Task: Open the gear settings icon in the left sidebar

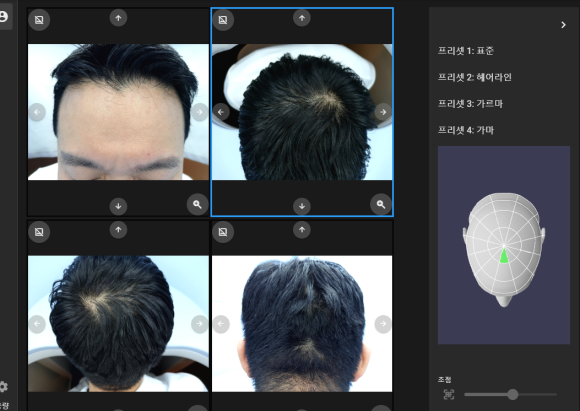Action: coord(3,387)
